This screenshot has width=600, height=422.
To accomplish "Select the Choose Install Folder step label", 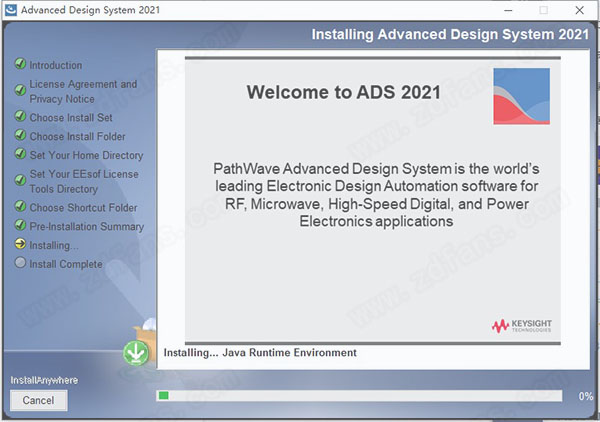I will (x=77, y=136).
